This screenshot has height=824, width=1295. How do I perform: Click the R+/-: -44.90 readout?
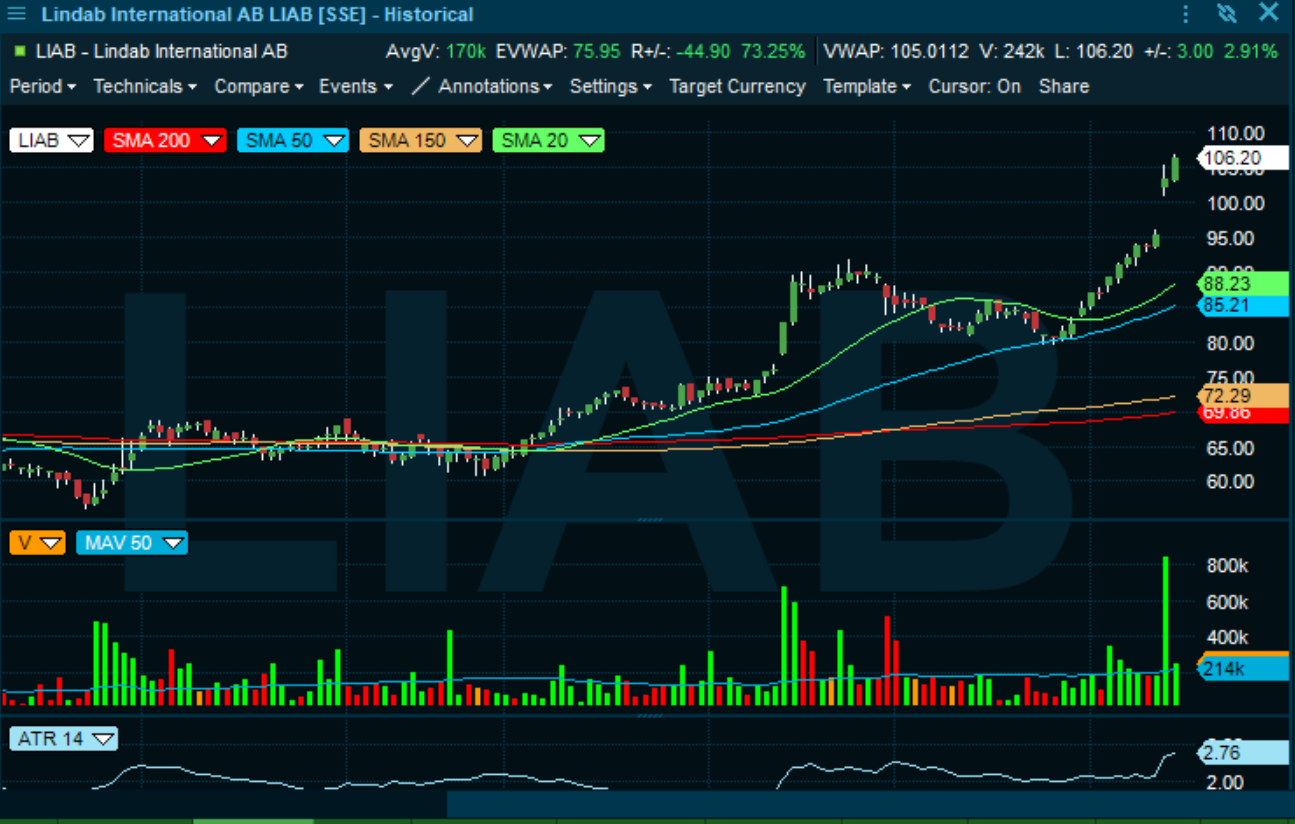[x=680, y=51]
